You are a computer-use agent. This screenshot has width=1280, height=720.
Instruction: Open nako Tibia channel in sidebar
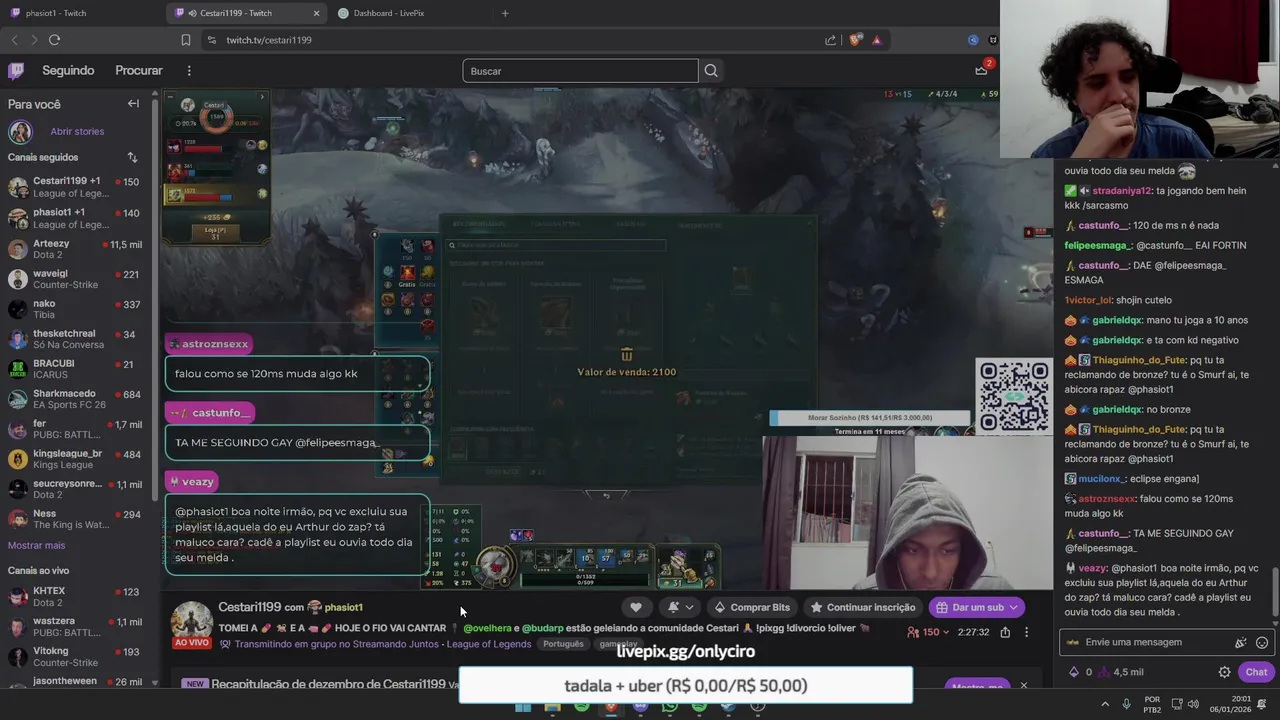pos(77,309)
